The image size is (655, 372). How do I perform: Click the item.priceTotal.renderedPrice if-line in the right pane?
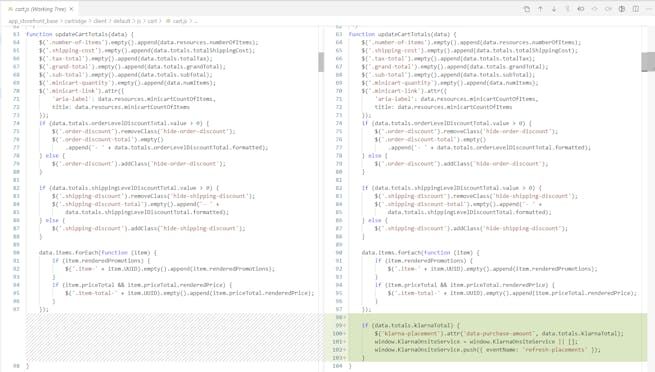(465, 285)
